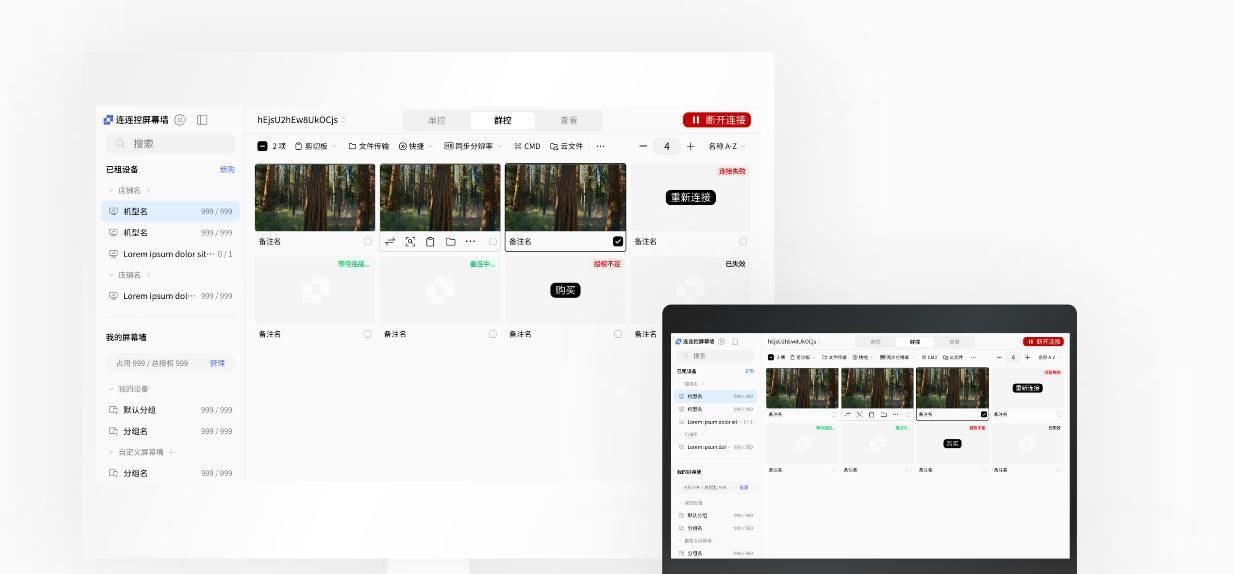Viewport: 1234px width, 574px height.
Task: Switch to the 查看 tab
Action: 569,120
